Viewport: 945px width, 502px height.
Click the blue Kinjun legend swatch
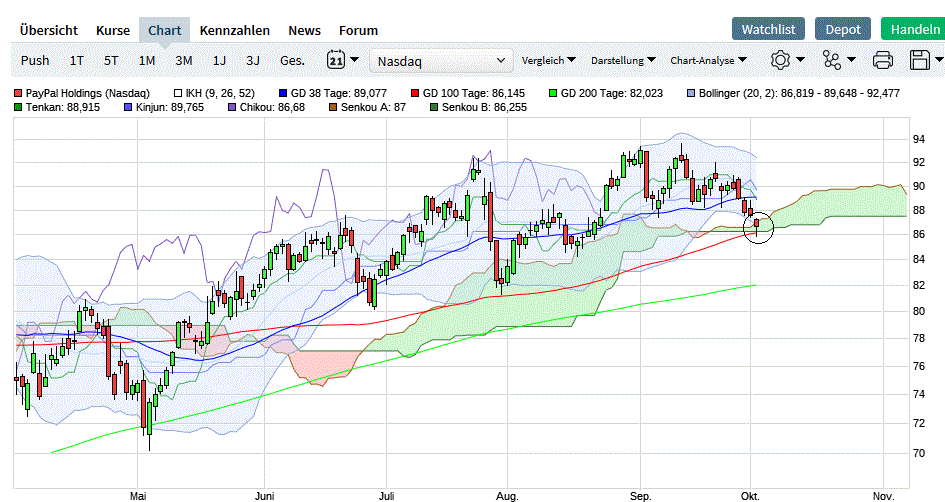(x=128, y=107)
